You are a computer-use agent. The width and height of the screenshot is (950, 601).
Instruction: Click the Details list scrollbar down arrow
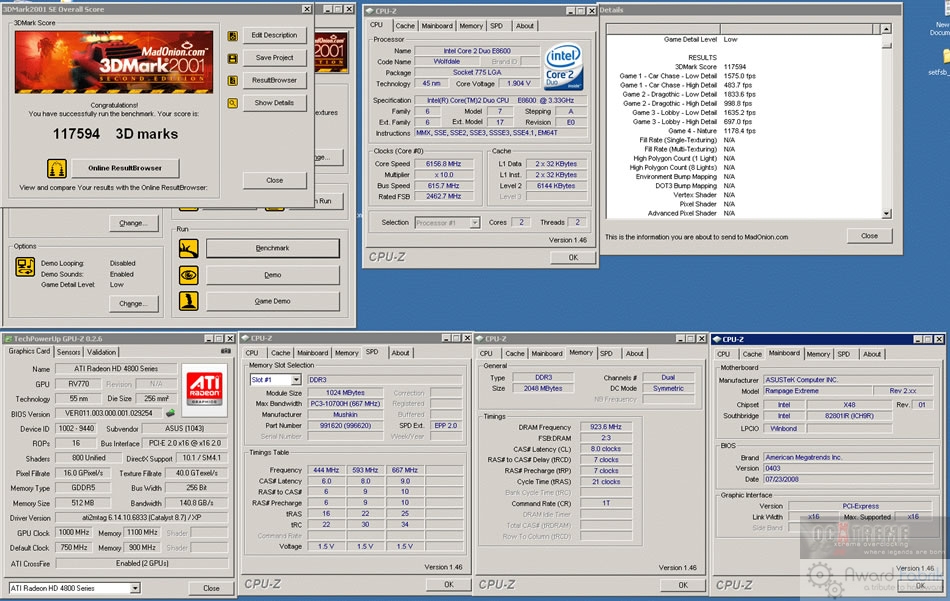coord(886,214)
